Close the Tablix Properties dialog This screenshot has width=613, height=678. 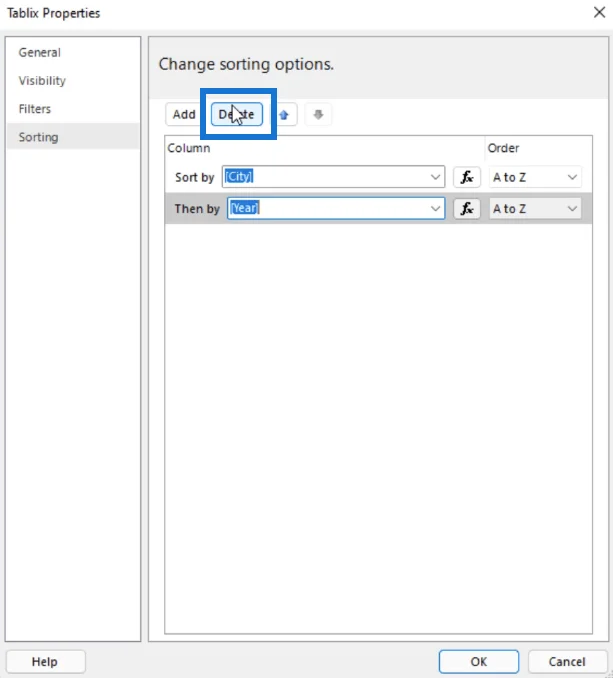pos(599,12)
